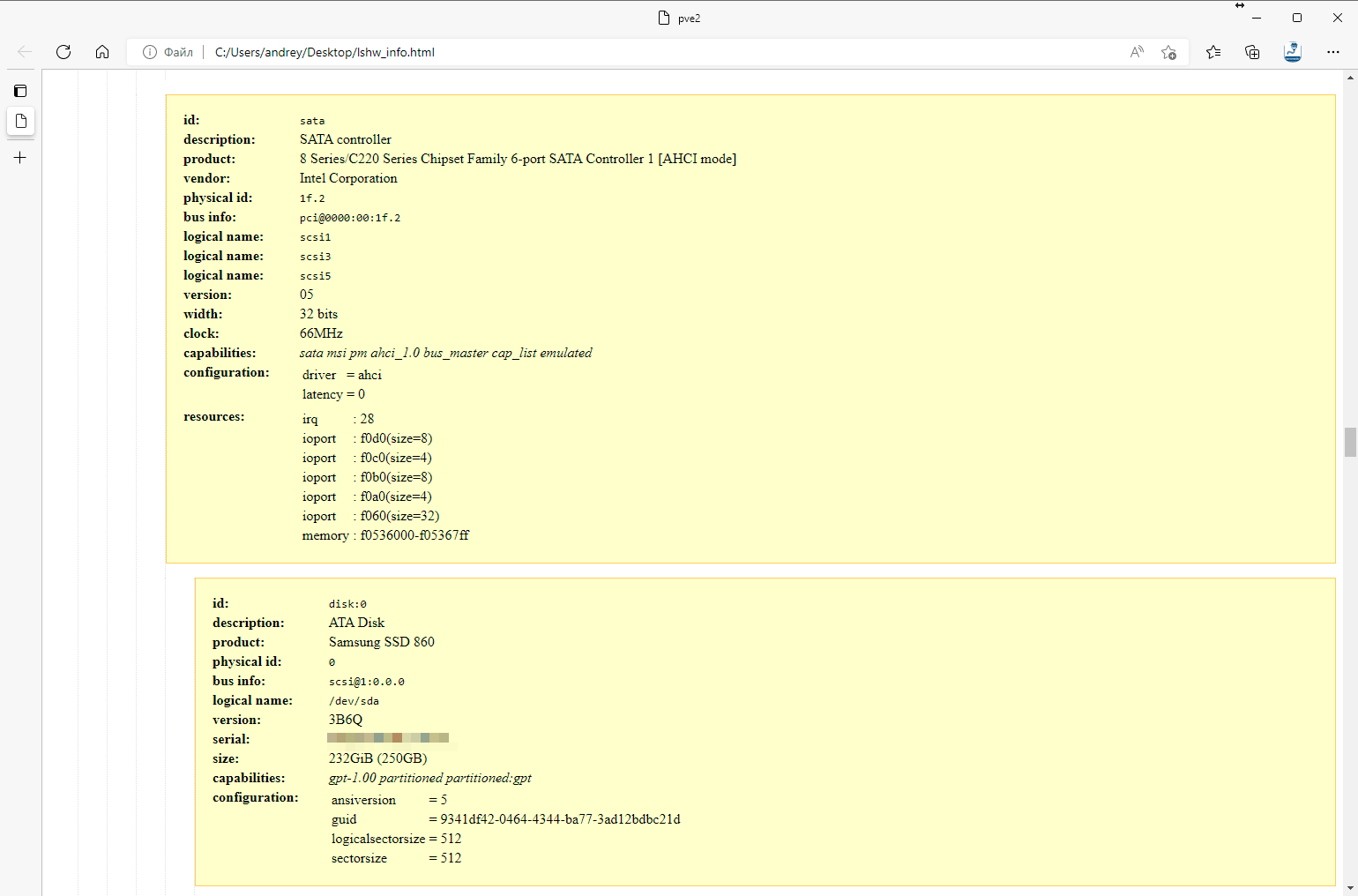Click the back navigation arrow
The image size is (1358, 896).
tap(25, 52)
